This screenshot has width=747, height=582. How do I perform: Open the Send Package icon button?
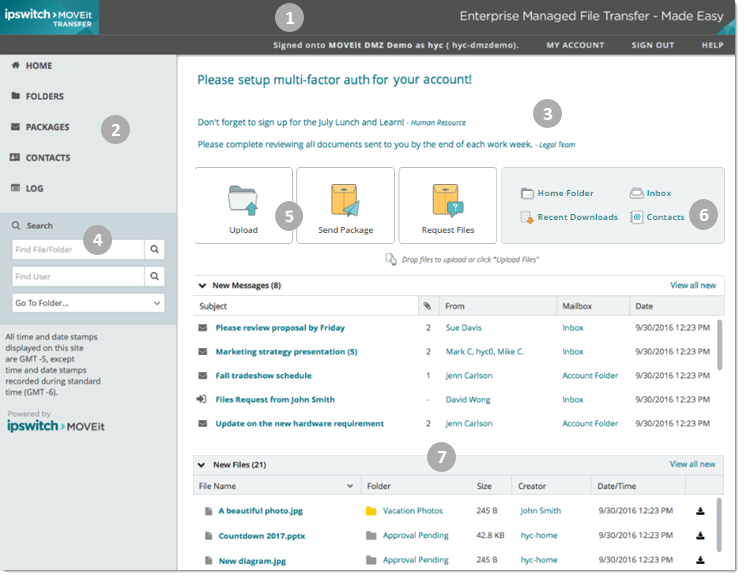[345, 204]
